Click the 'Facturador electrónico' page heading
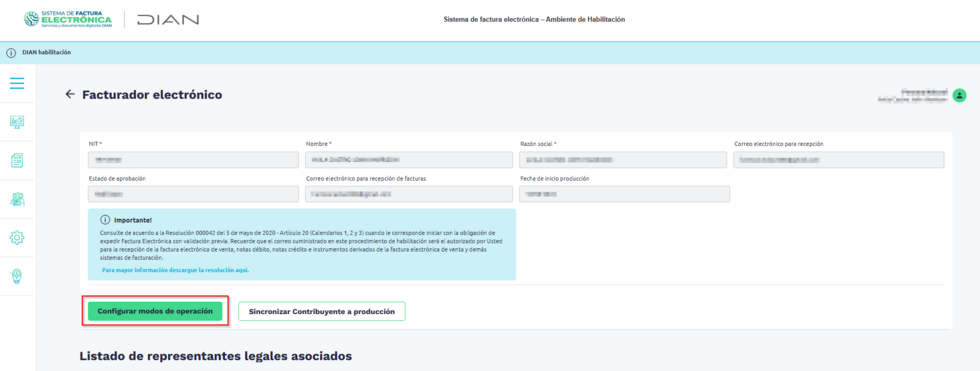This screenshot has height=371, width=980. click(x=152, y=95)
